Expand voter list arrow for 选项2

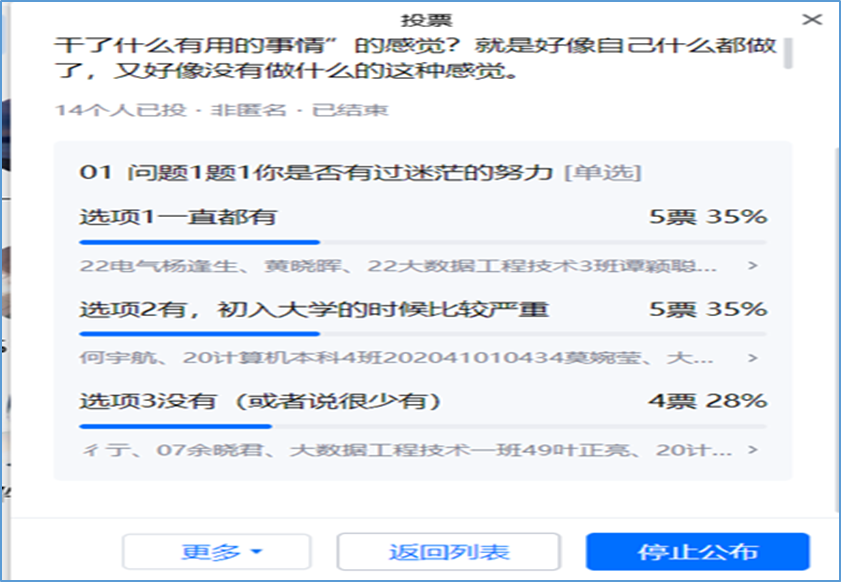752,358
